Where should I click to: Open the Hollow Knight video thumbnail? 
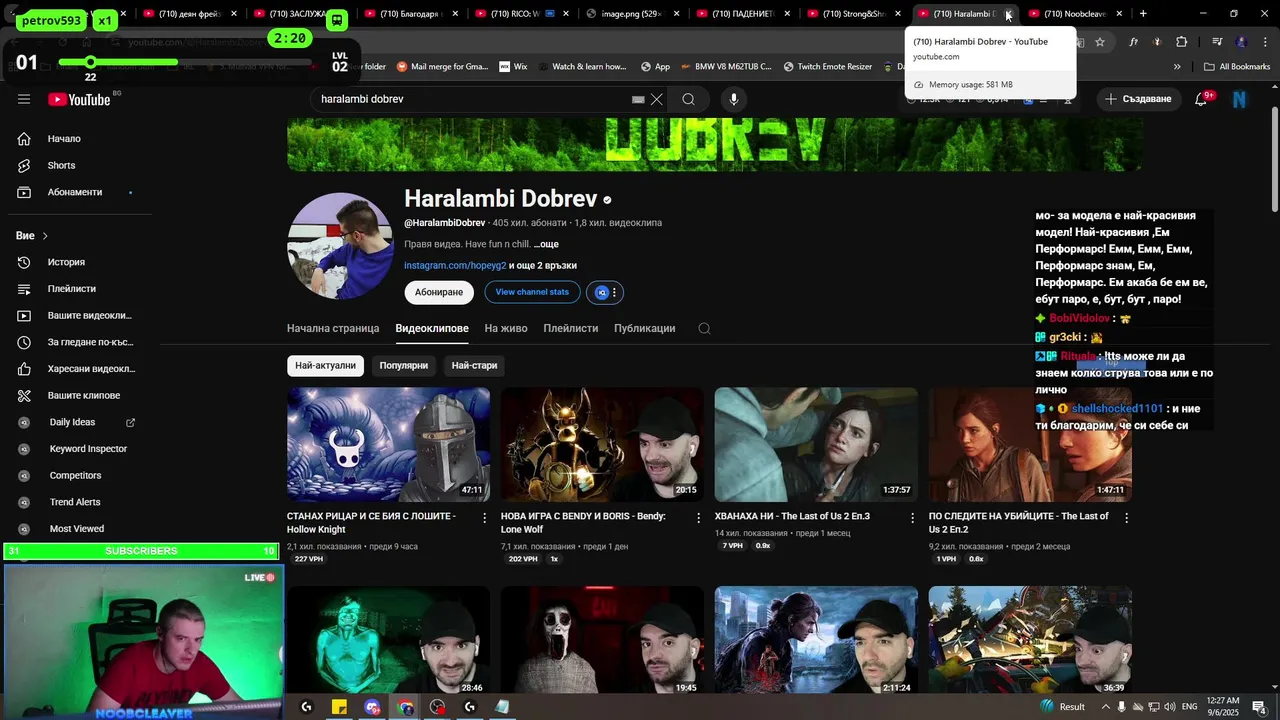pyautogui.click(x=388, y=444)
